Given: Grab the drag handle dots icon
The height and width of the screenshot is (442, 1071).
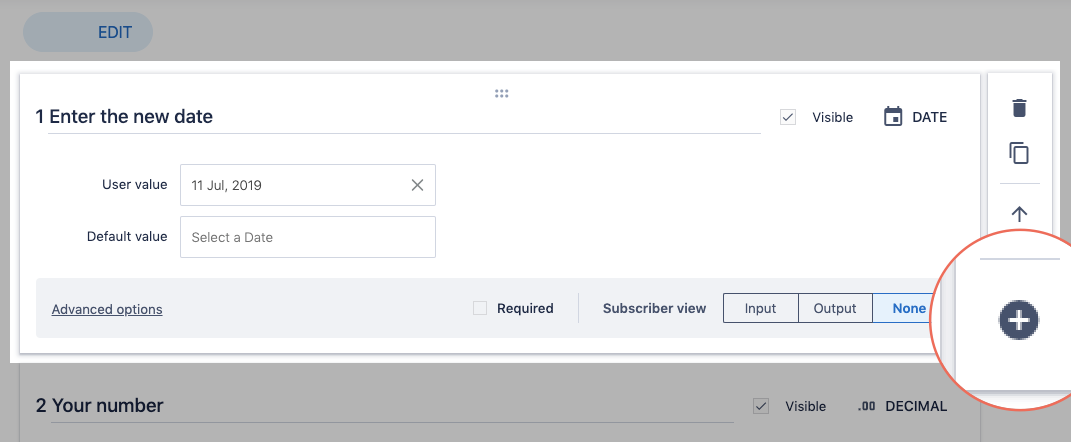Looking at the screenshot, I should (502, 94).
